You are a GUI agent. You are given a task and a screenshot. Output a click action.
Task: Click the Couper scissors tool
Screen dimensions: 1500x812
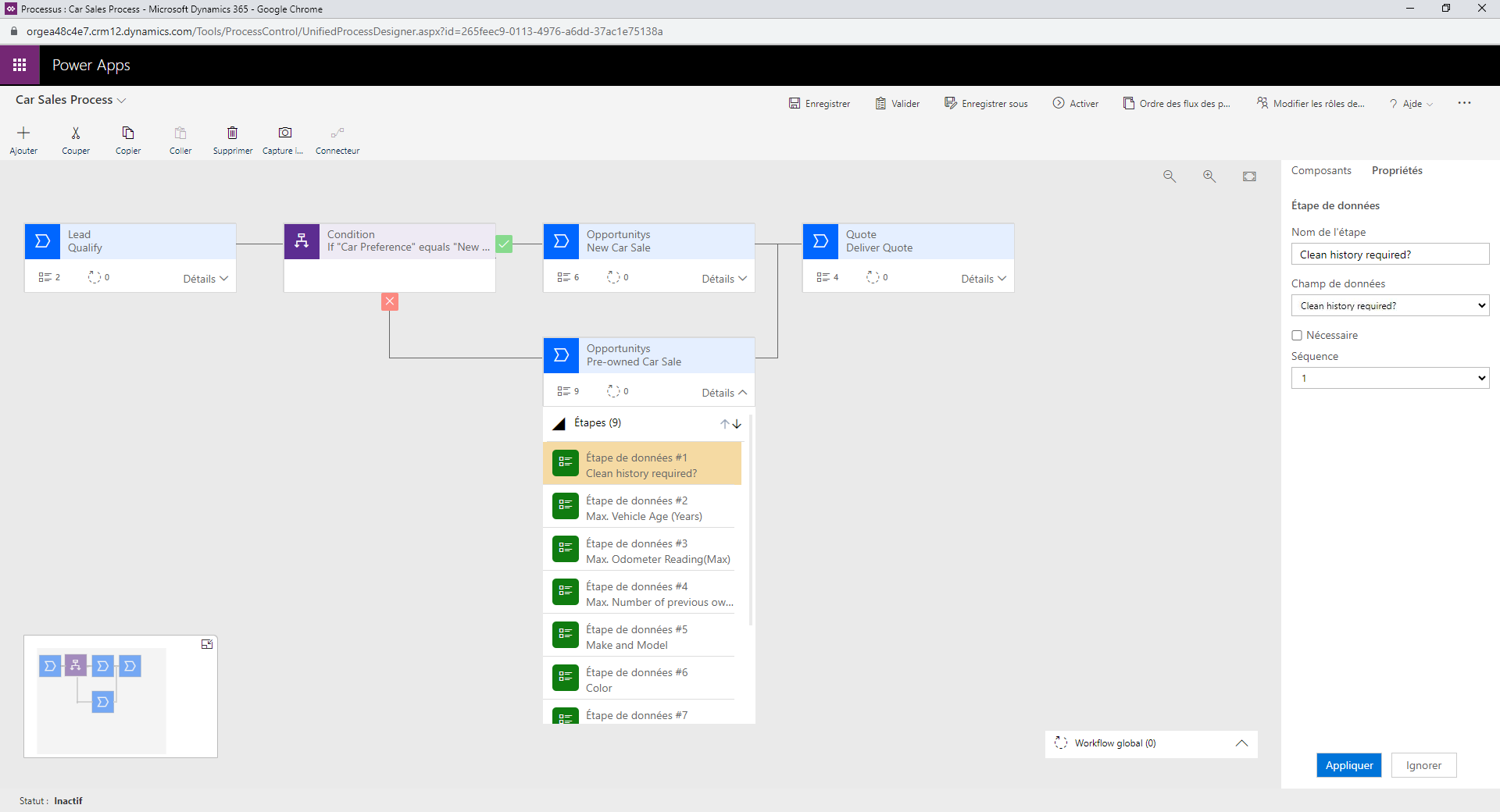click(76, 133)
